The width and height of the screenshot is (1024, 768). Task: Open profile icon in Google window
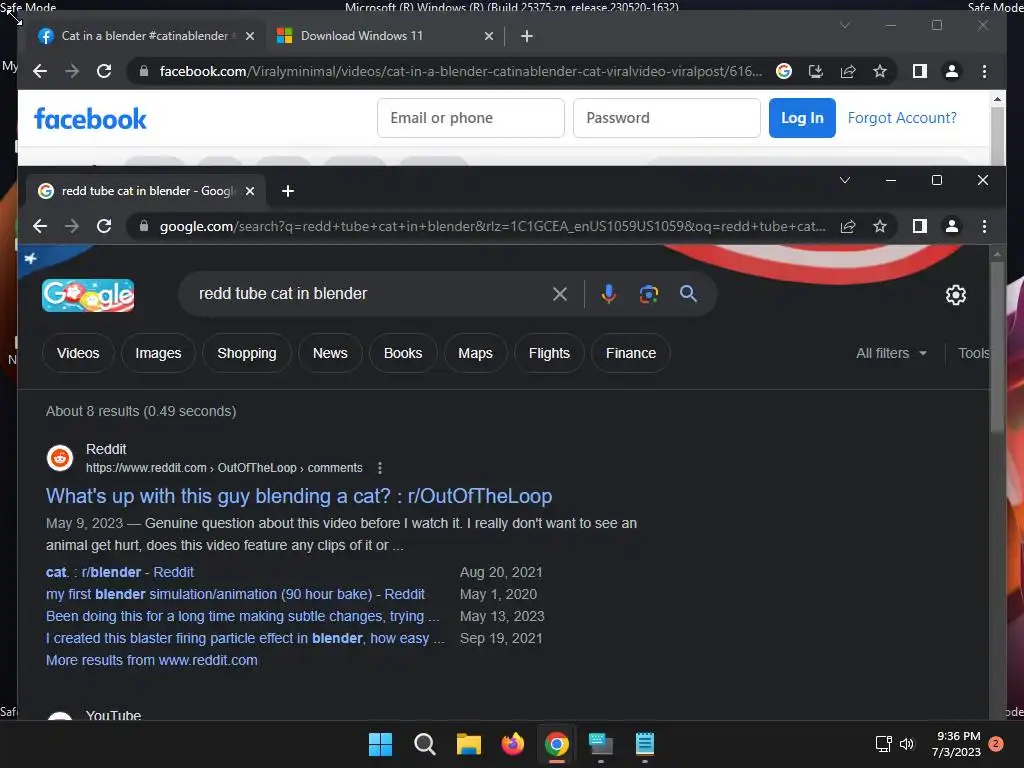click(x=952, y=227)
